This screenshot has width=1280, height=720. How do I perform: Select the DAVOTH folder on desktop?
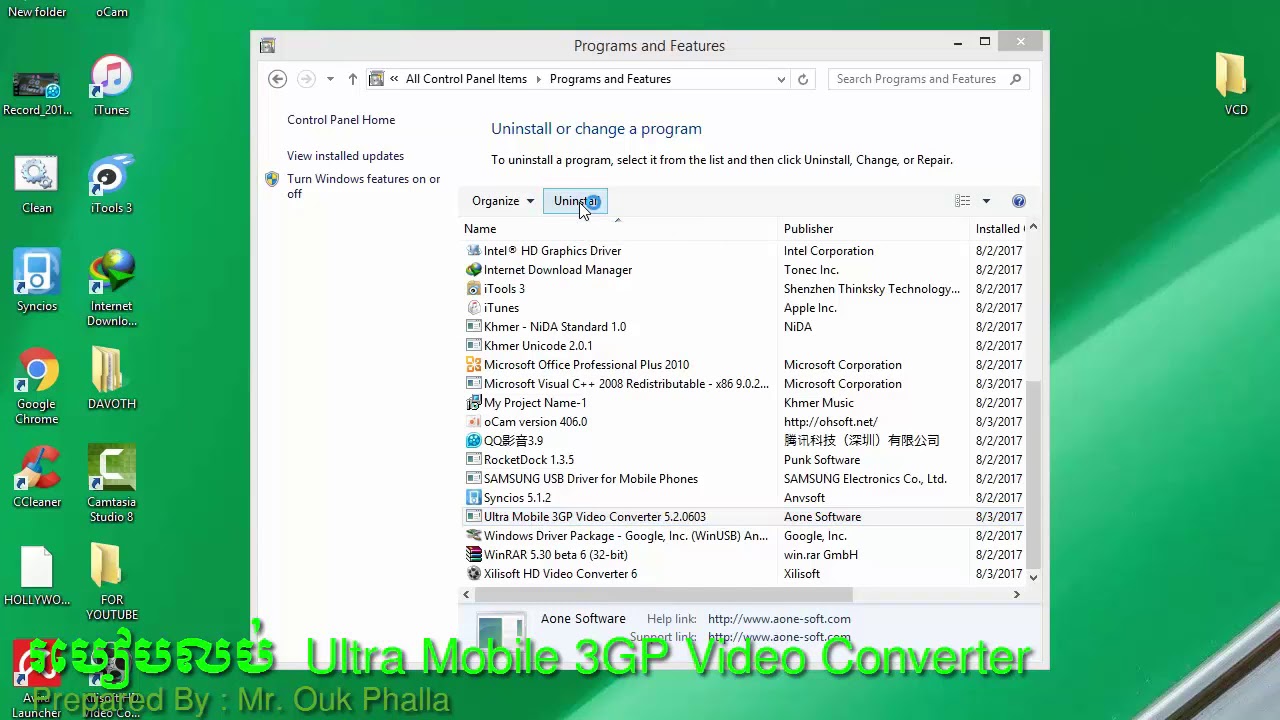pyautogui.click(x=111, y=379)
